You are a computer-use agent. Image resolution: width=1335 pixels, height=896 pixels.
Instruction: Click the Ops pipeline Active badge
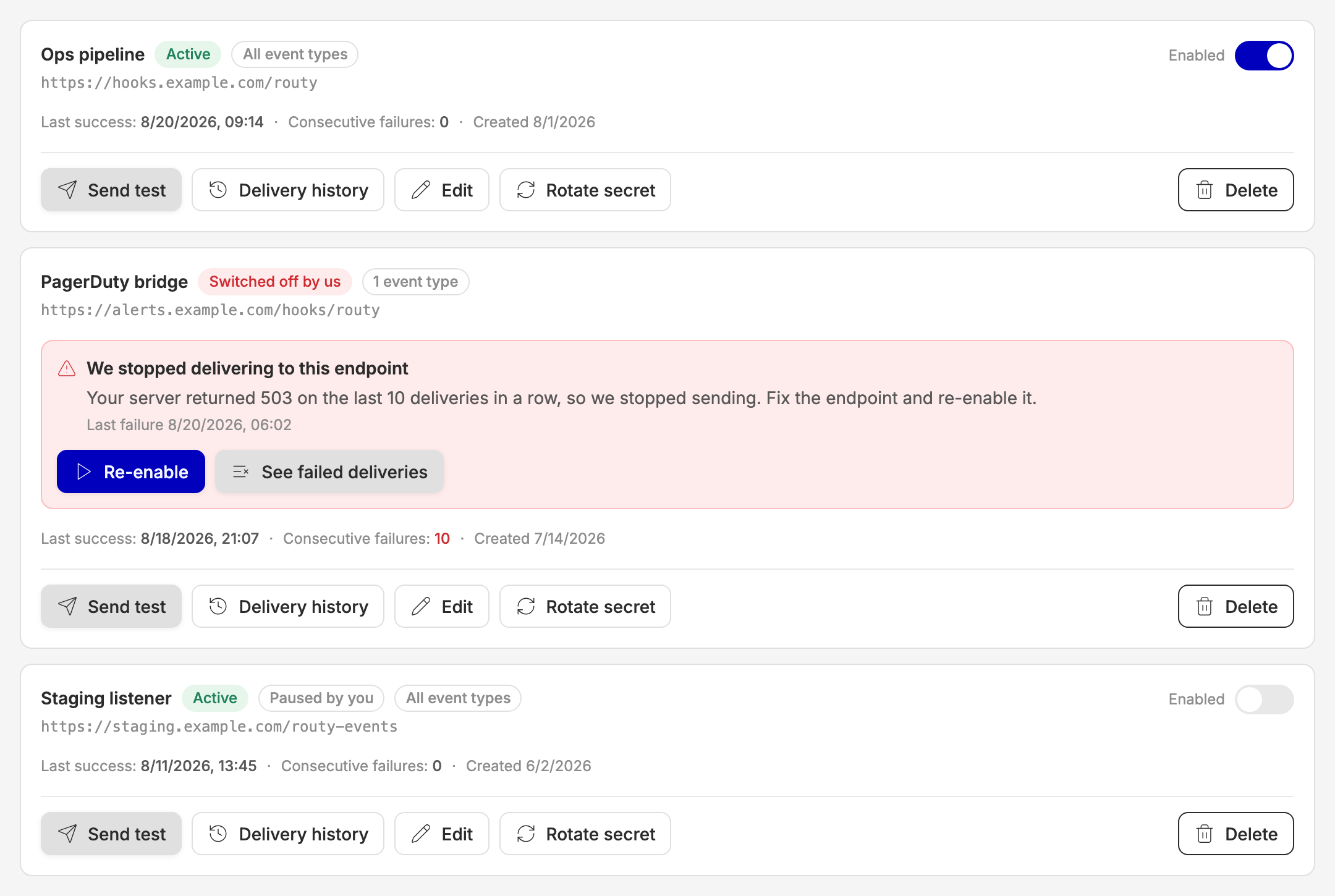[x=188, y=54]
